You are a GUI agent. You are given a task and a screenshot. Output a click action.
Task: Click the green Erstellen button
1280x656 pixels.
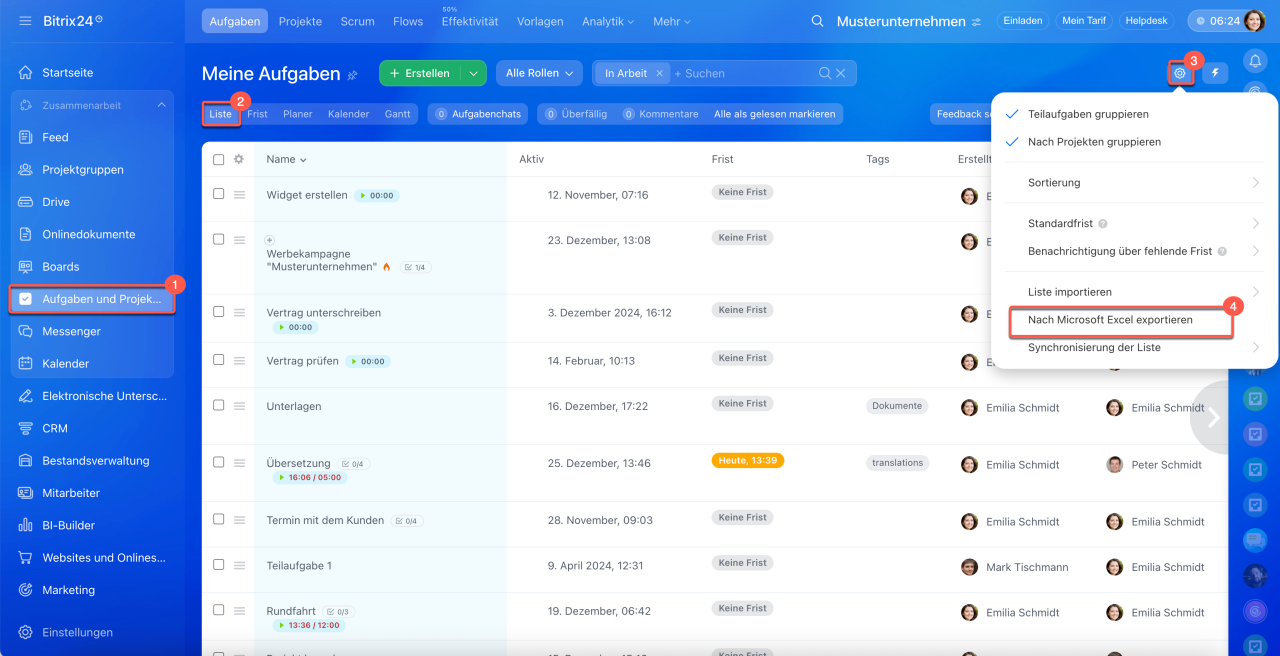click(x=420, y=73)
